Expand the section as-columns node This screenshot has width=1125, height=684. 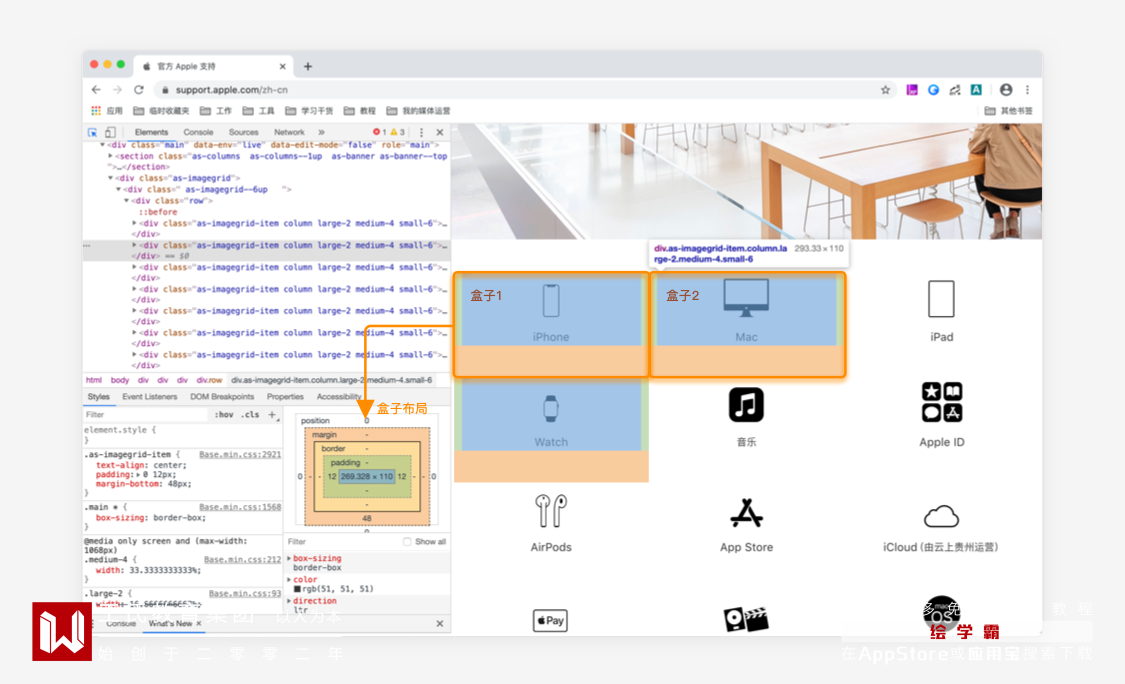pyautogui.click(x=110, y=156)
